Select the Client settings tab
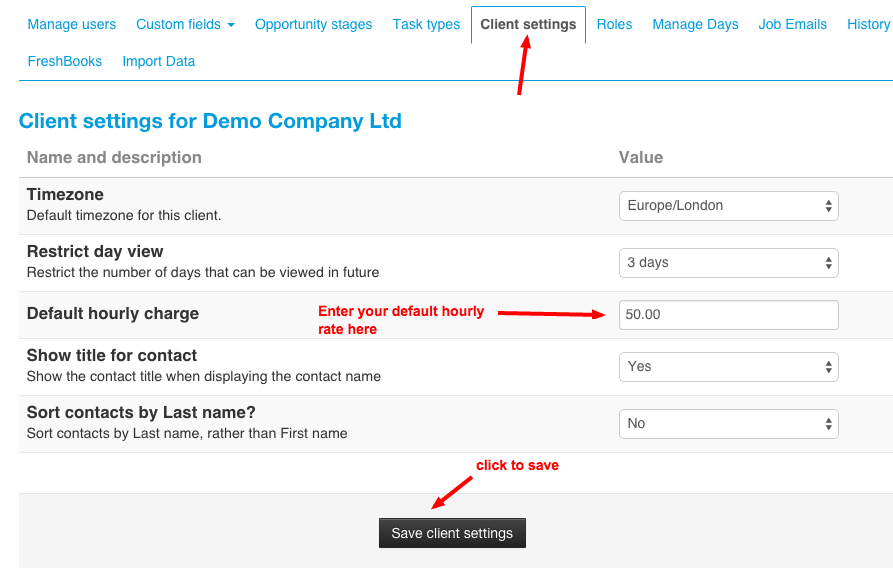Image resolution: width=893 pixels, height=568 pixels. (x=528, y=24)
